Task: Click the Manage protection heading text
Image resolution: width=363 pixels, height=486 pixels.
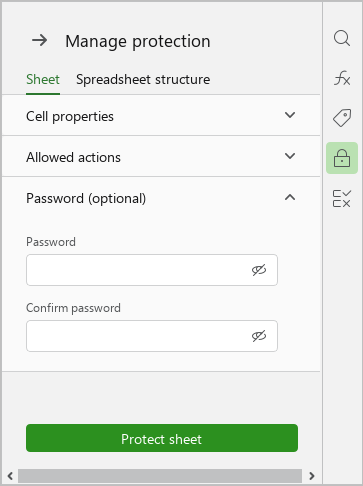Action: tap(138, 41)
